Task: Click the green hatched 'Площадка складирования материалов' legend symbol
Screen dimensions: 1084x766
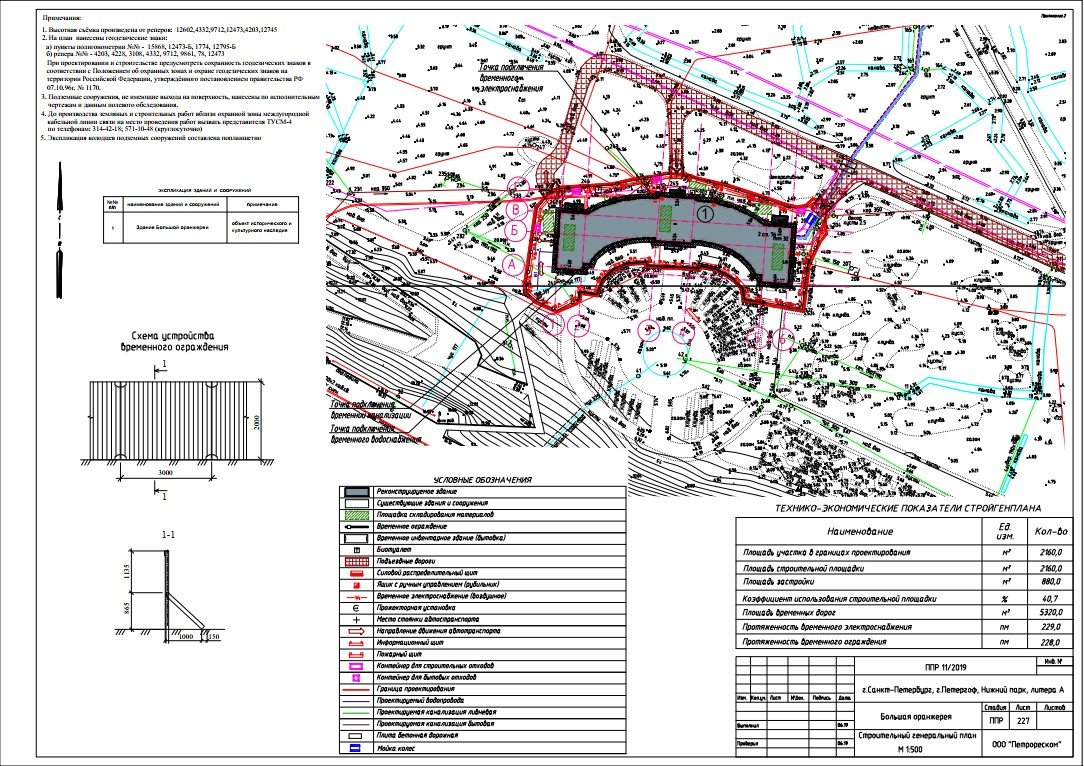Action: coord(356,515)
